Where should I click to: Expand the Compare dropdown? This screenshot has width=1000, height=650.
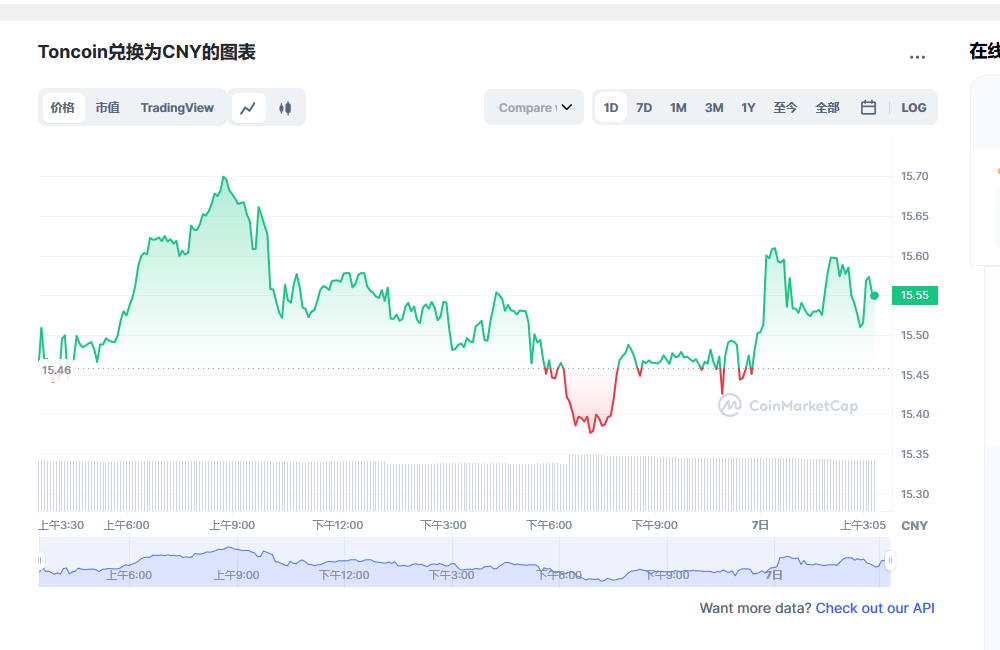(x=534, y=107)
